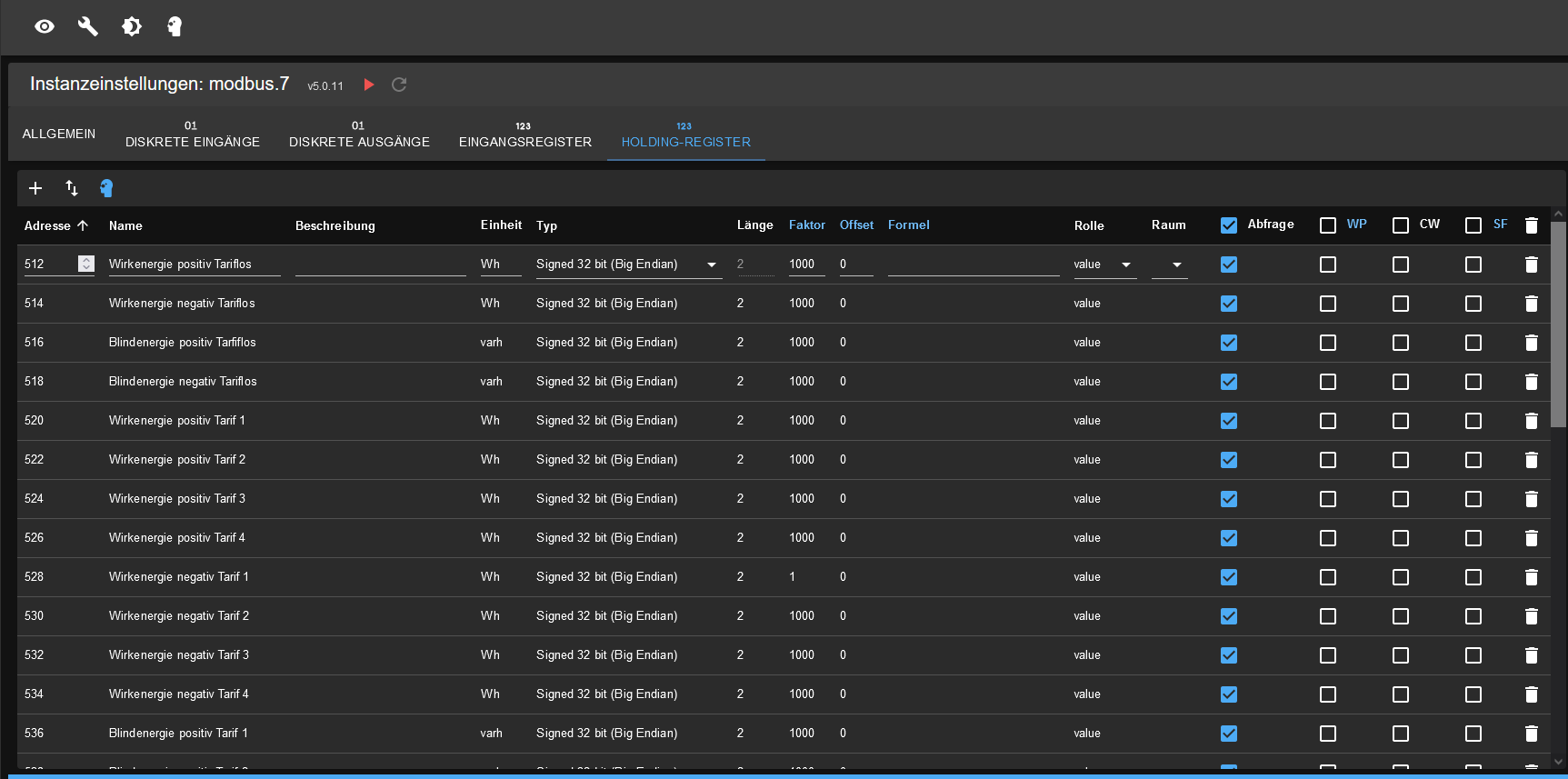
Task: Delete row 530 with trash icon
Action: [1532, 616]
